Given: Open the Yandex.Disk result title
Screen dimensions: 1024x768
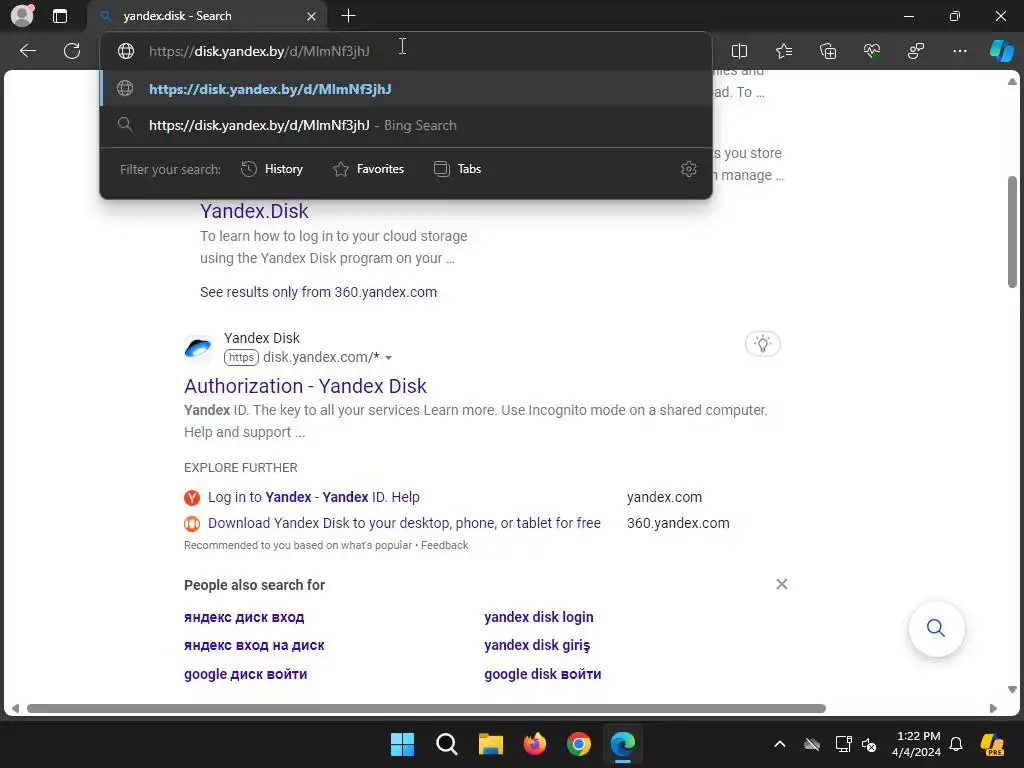Looking at the screenshot, I should click(254, 211).
